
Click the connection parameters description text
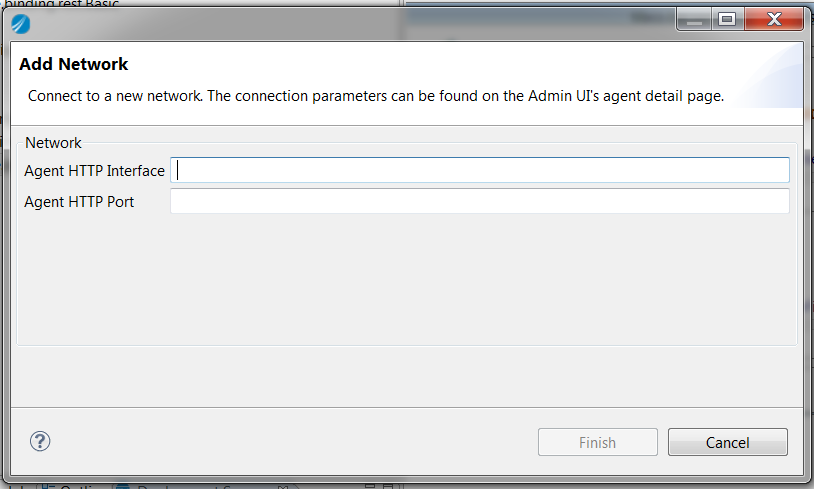(375, 97)
